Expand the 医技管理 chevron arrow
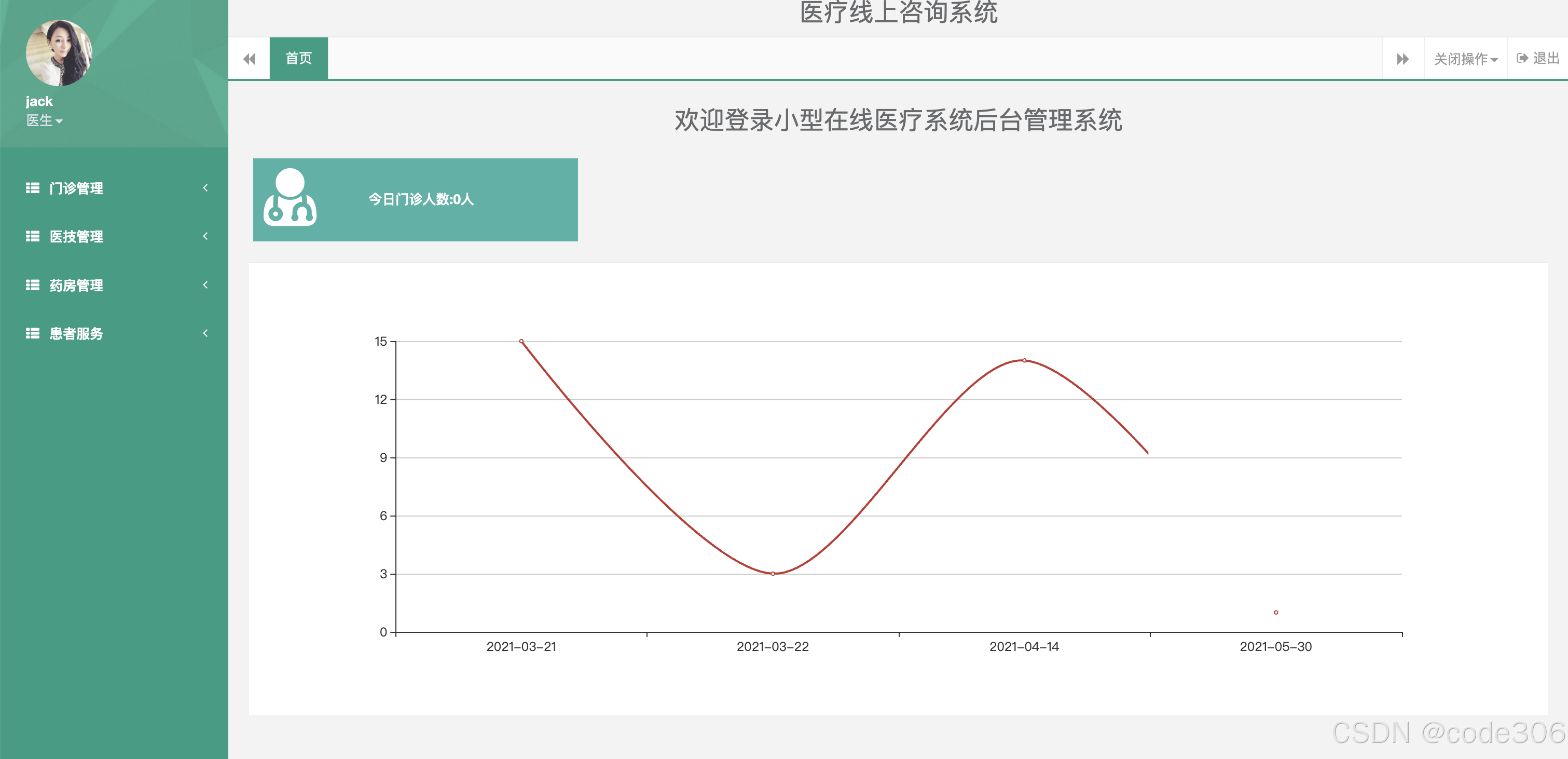This screenshot has width=1568, height=759. 205,236
